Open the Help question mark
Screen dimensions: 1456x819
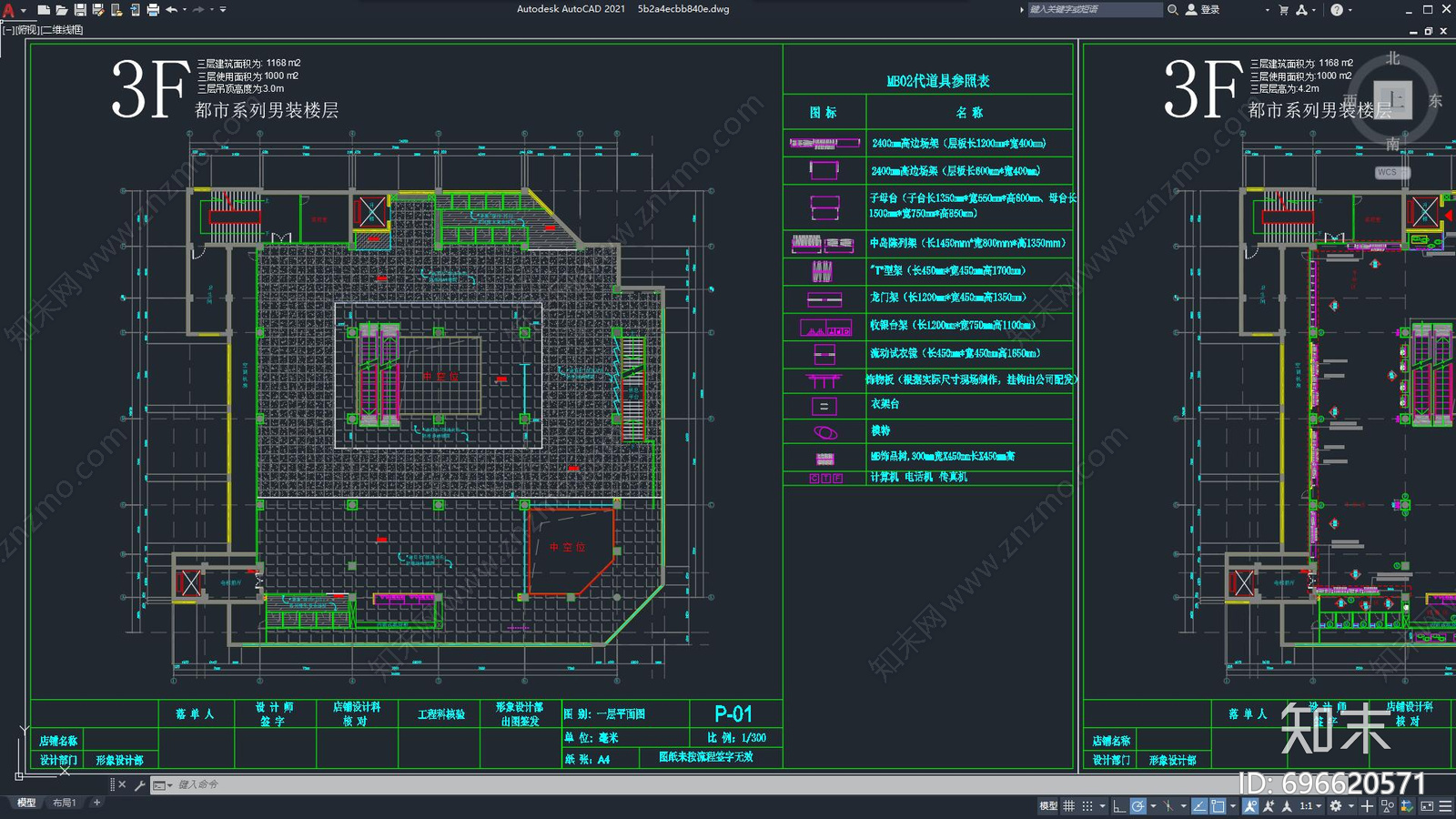(x=1337, y=9)
